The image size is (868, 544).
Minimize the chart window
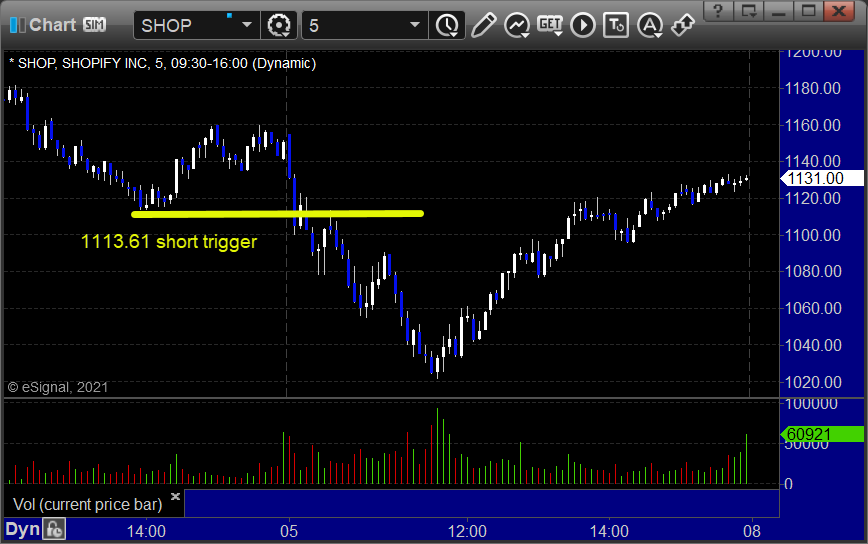click(779, 11)
